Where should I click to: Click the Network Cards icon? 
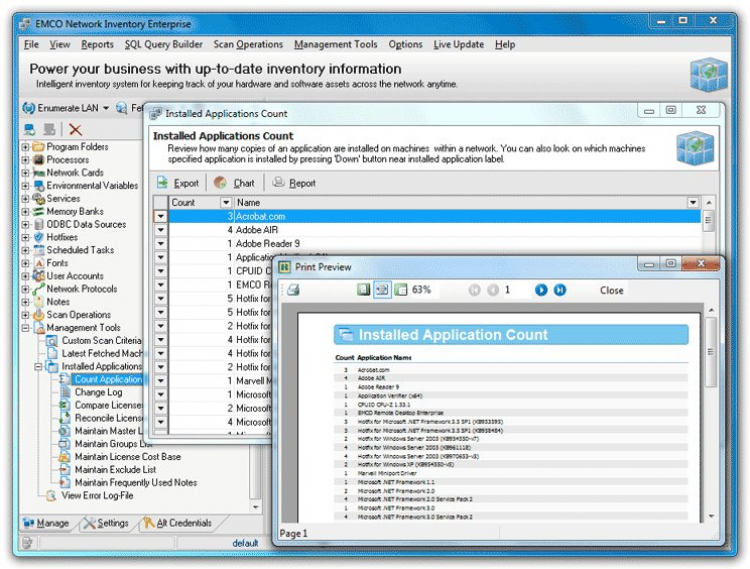click(39, 173)
